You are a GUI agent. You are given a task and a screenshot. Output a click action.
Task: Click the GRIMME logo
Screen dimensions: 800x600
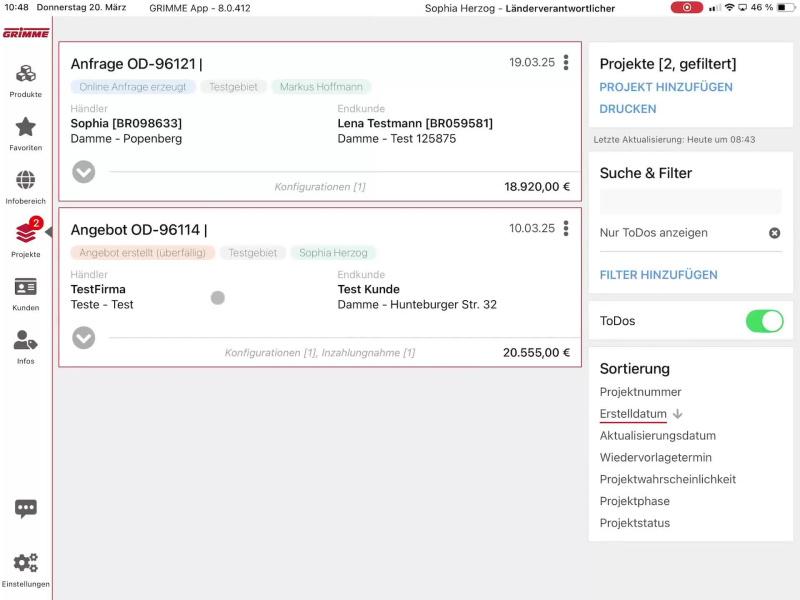[x=26, y=33]
